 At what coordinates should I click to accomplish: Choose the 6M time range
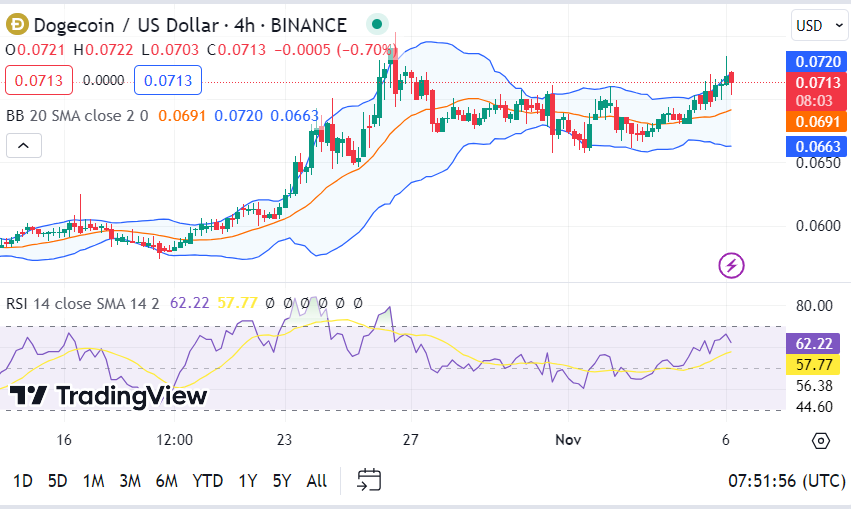pyautogui.click(x=166, y=481)
